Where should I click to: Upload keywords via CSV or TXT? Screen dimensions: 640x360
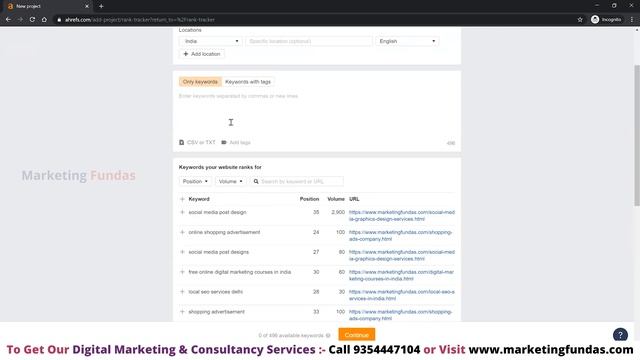tap(197, 142)
